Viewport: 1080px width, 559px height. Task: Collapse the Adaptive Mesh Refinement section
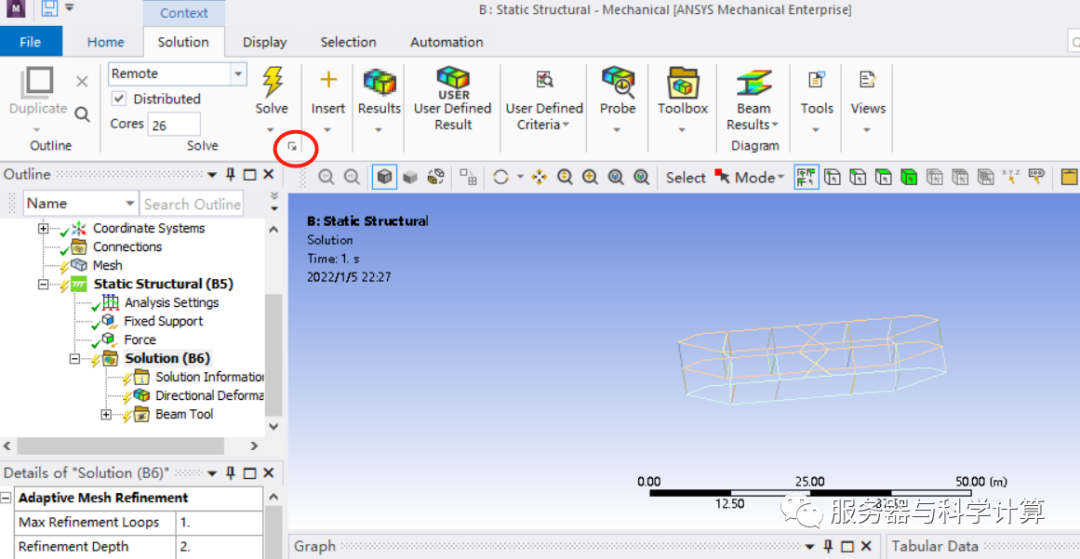pyautogui.click(x=6, y=498)
